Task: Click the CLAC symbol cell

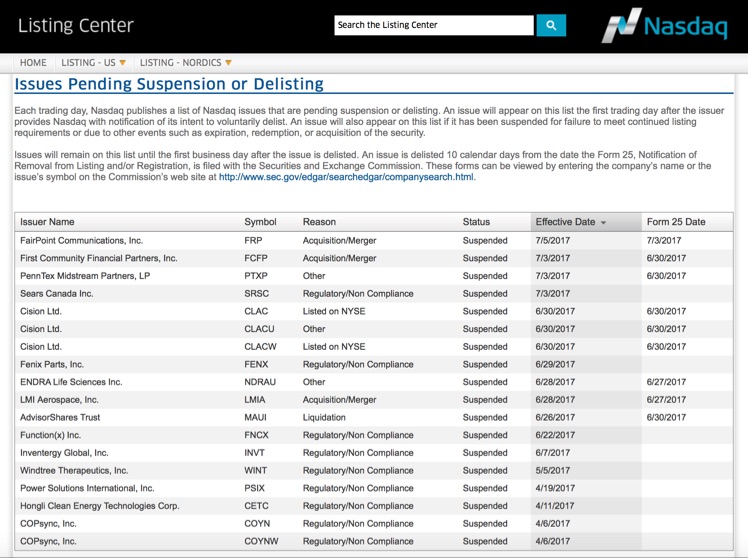Action: [256, 311]
